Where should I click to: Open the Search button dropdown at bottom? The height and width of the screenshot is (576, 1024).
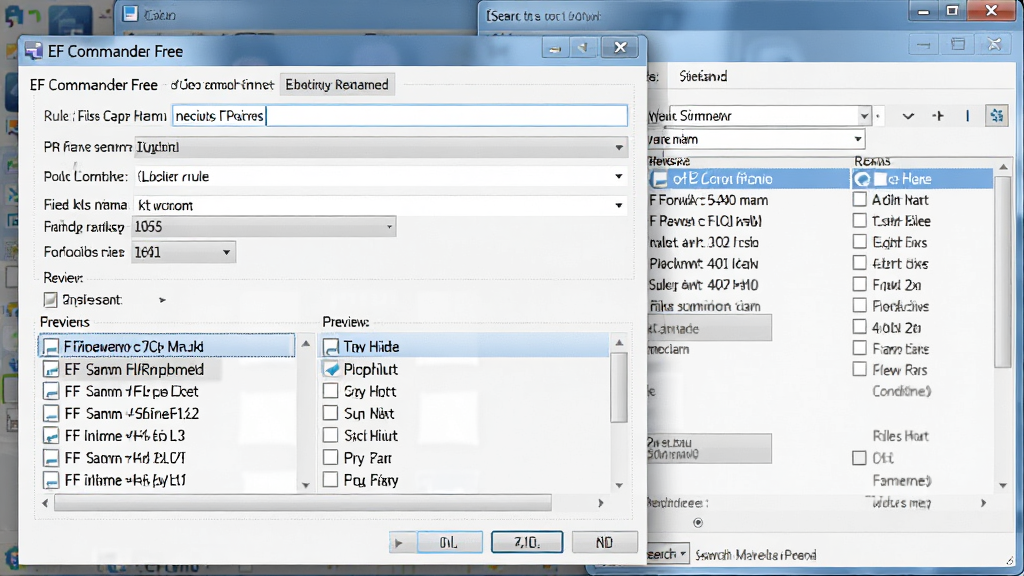click(683, 554)
